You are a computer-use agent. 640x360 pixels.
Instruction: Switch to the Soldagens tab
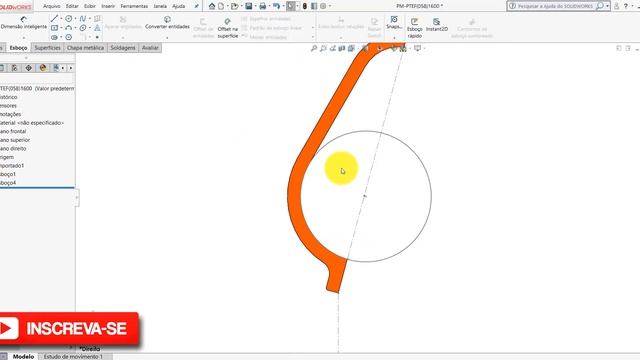click(x=123, y=48)
